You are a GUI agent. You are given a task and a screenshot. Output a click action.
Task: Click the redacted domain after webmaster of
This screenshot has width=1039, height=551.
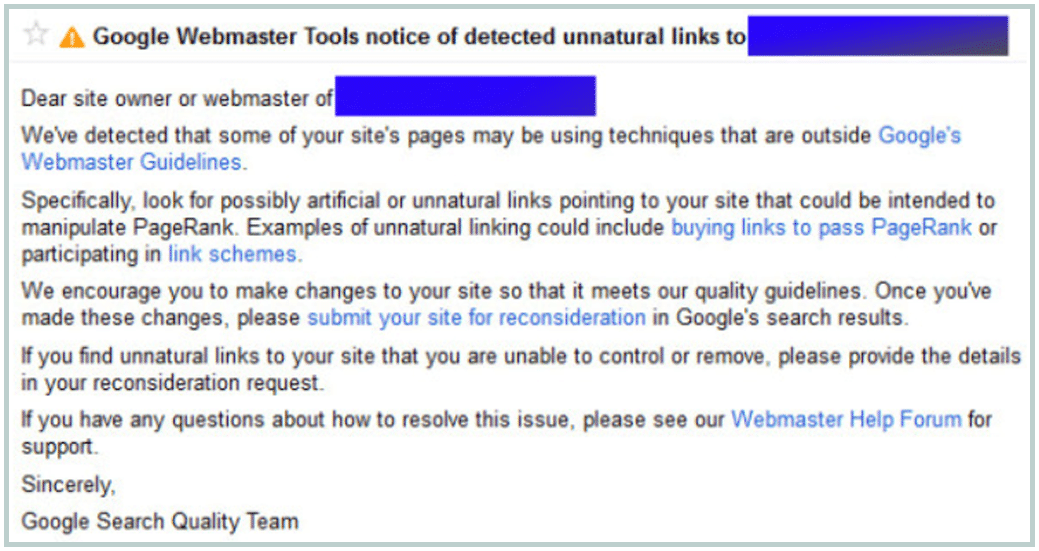(465, 96)
